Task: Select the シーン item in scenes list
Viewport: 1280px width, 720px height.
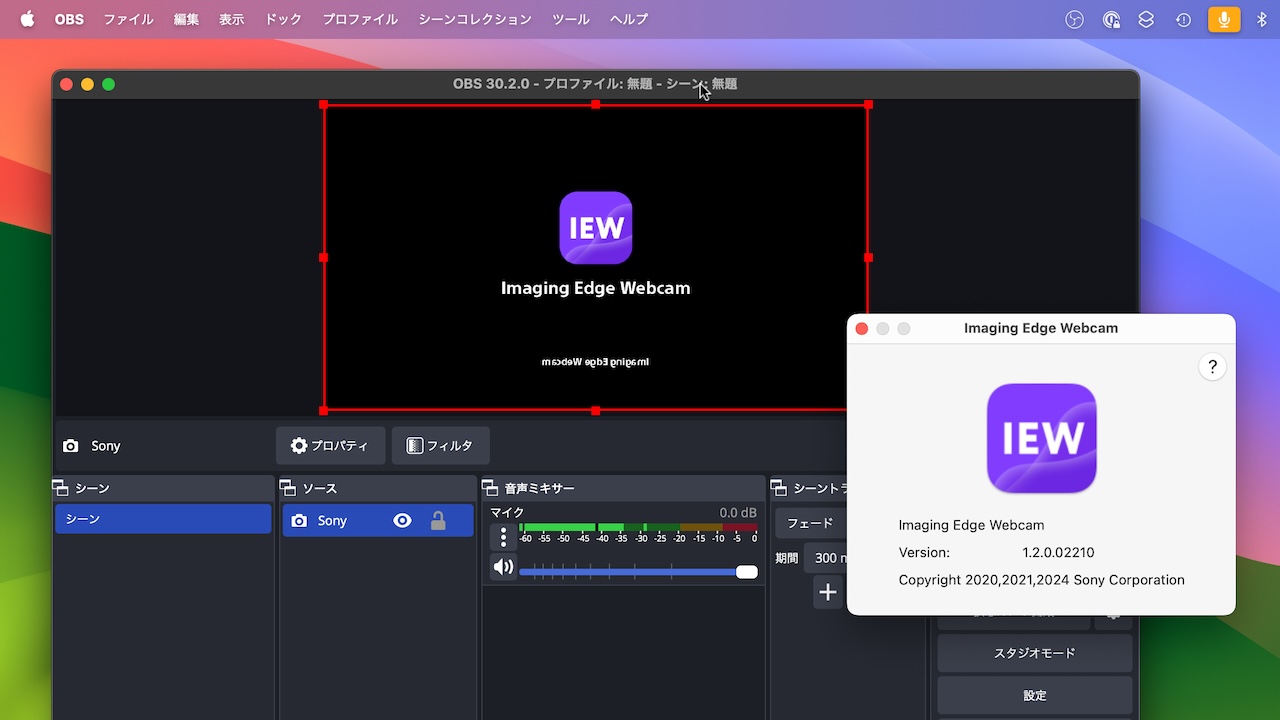Action: tap(163, 519)
